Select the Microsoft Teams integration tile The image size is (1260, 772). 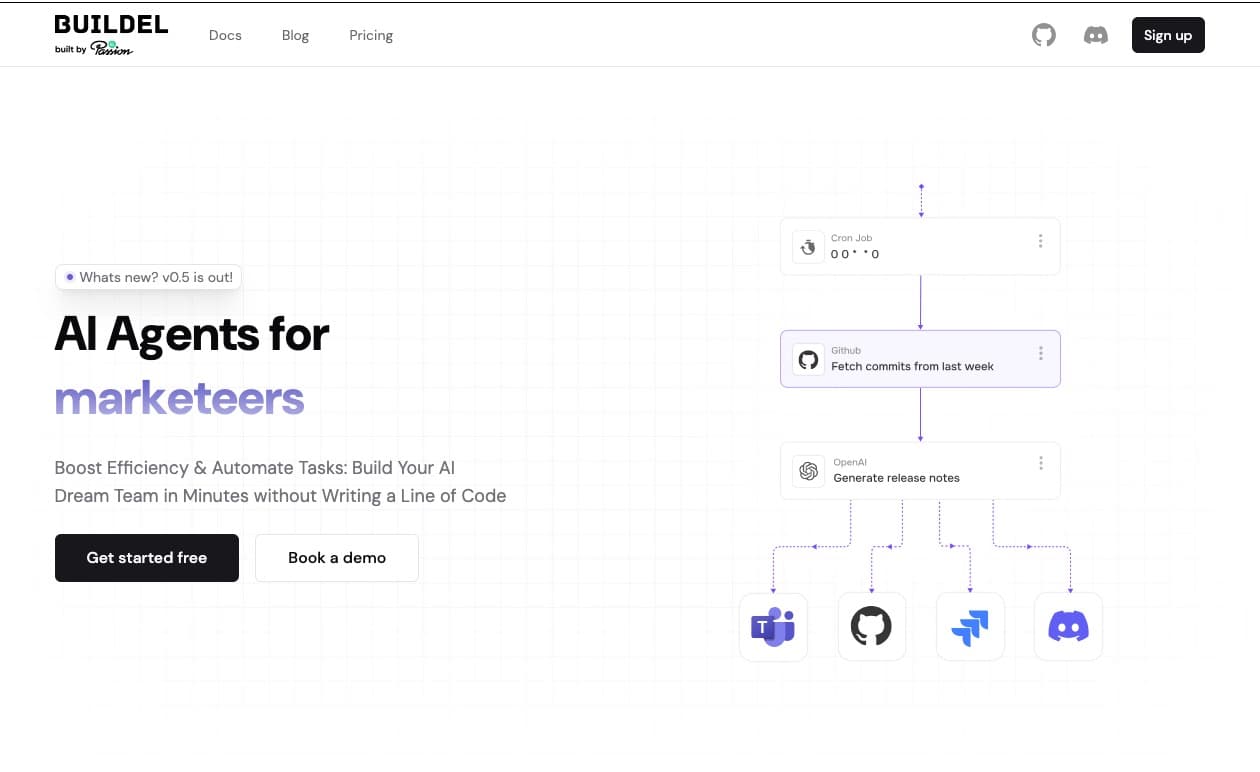pos(773,627)
